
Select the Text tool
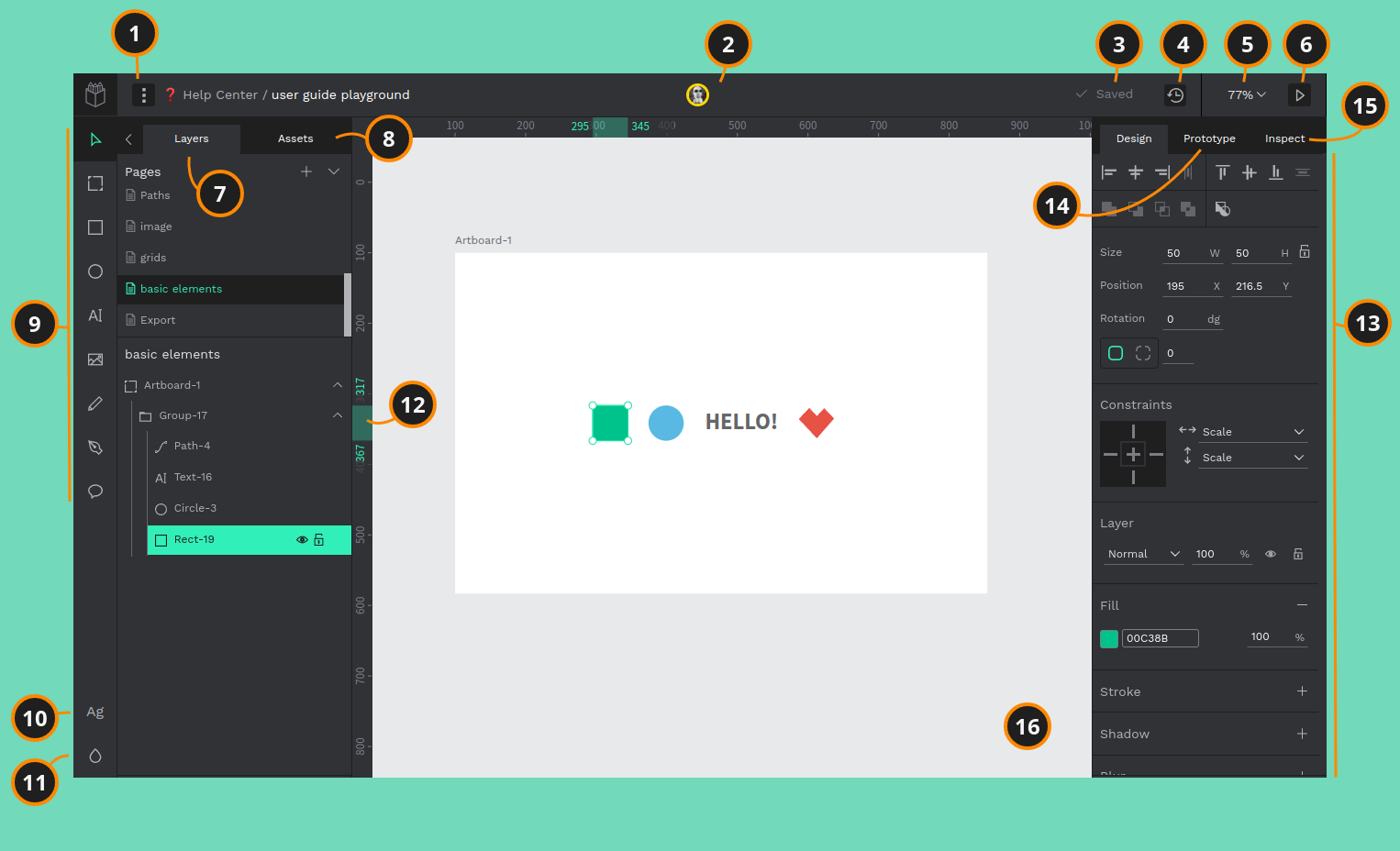[95, 315]
